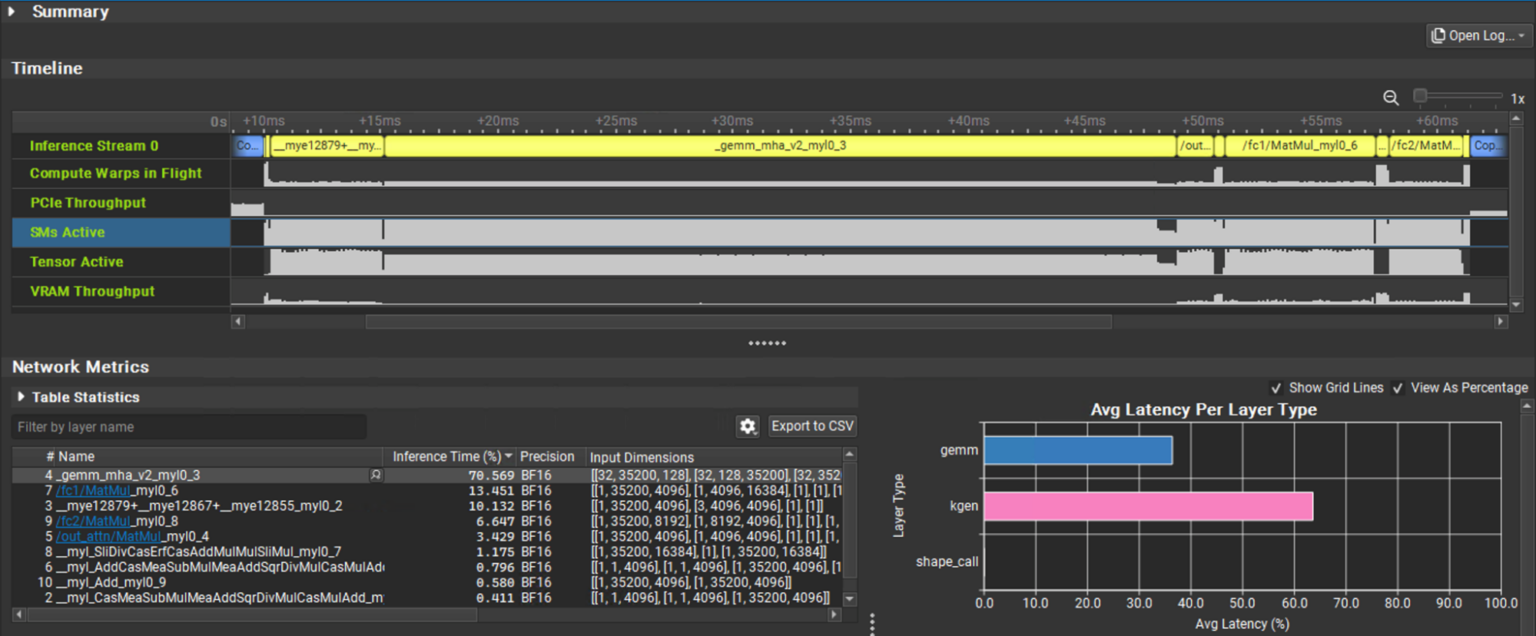
Task: Disable View As Percentage
Action: point(1398,387)
